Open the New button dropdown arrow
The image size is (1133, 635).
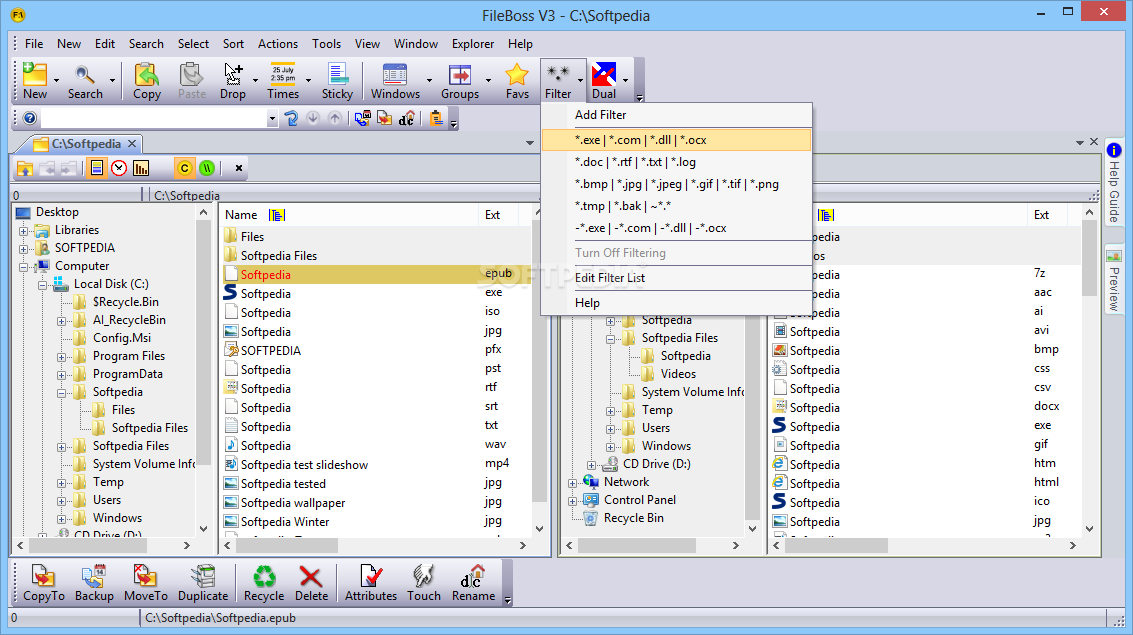[56, 80]
